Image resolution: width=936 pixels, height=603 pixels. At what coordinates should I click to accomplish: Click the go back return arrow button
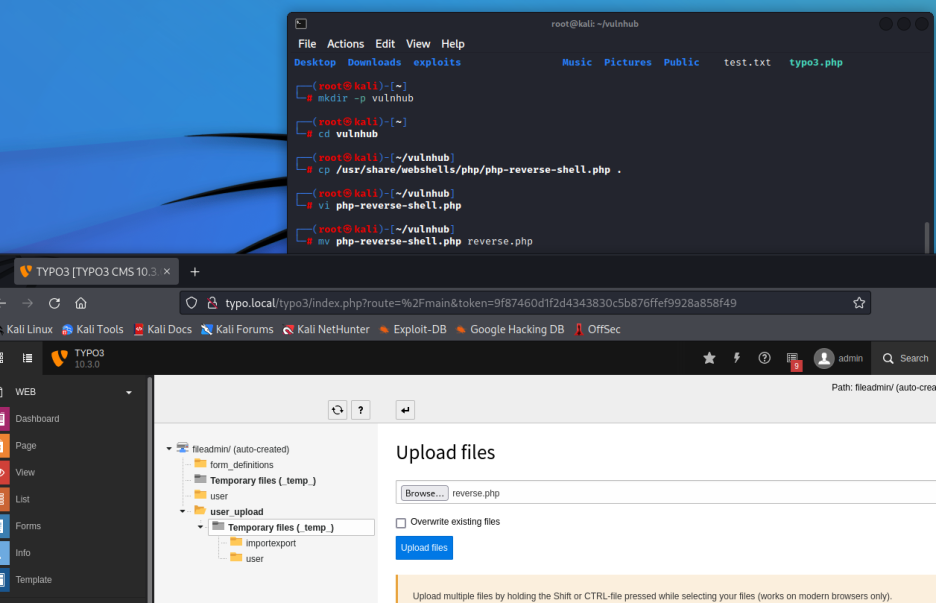tap(405, 410)
